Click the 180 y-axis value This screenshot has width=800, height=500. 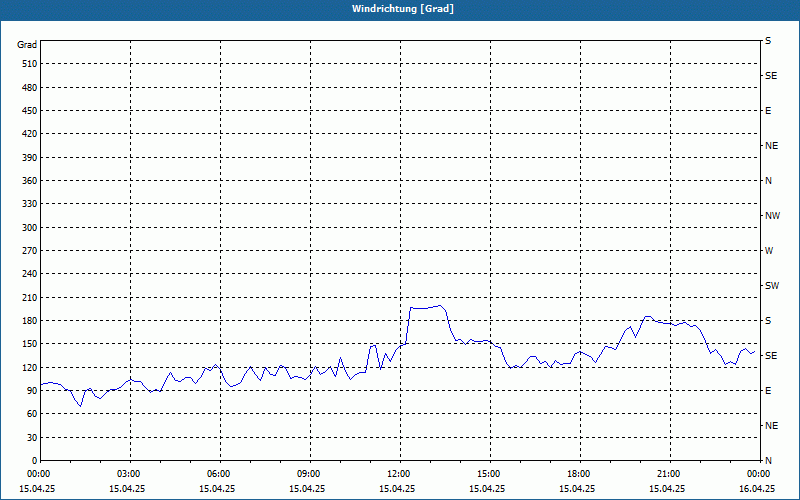[30, 320]
